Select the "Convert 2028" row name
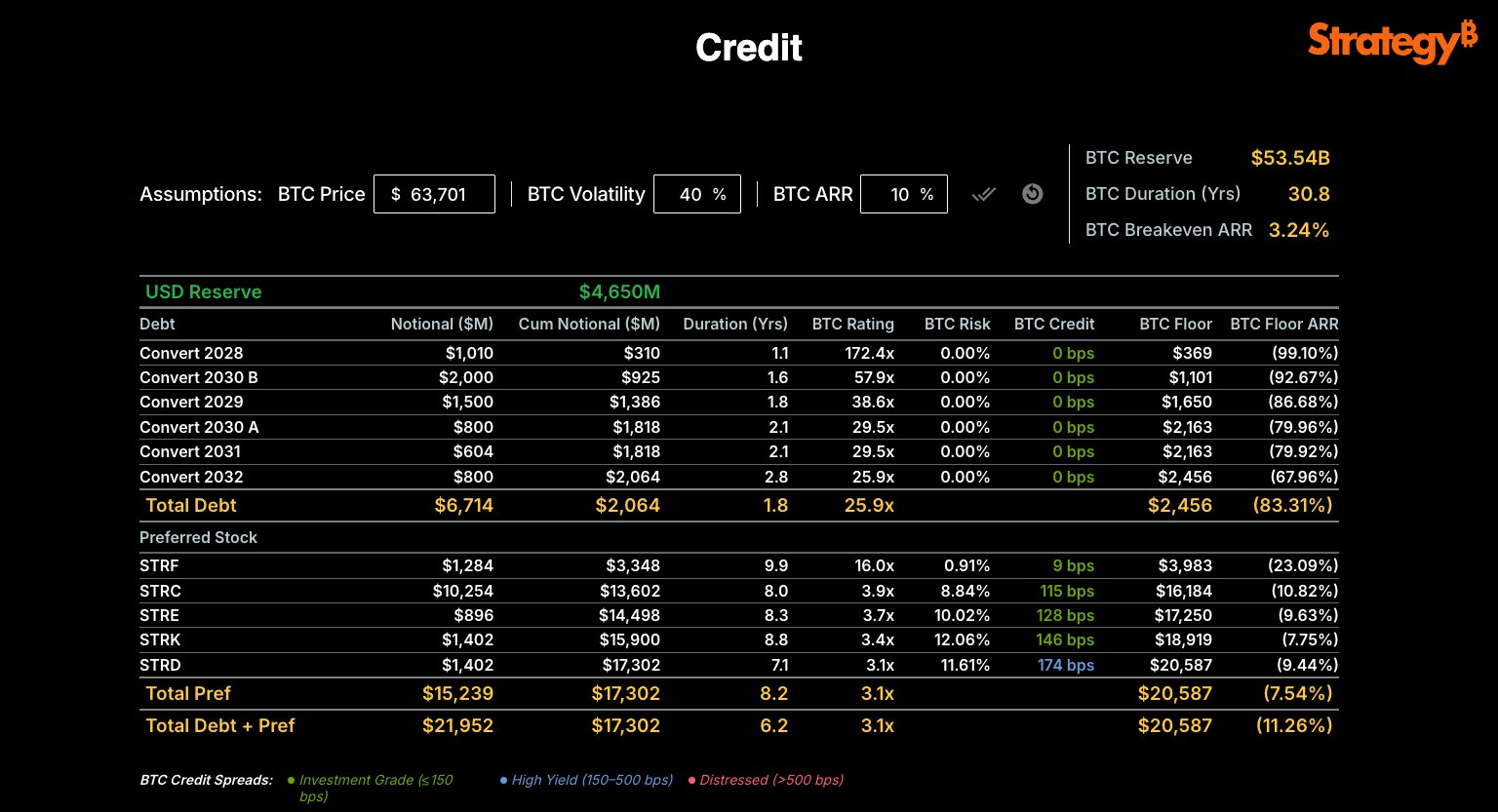Image resolution: width=1498 pixels, height=812 pixels. (x=191, y=353)
